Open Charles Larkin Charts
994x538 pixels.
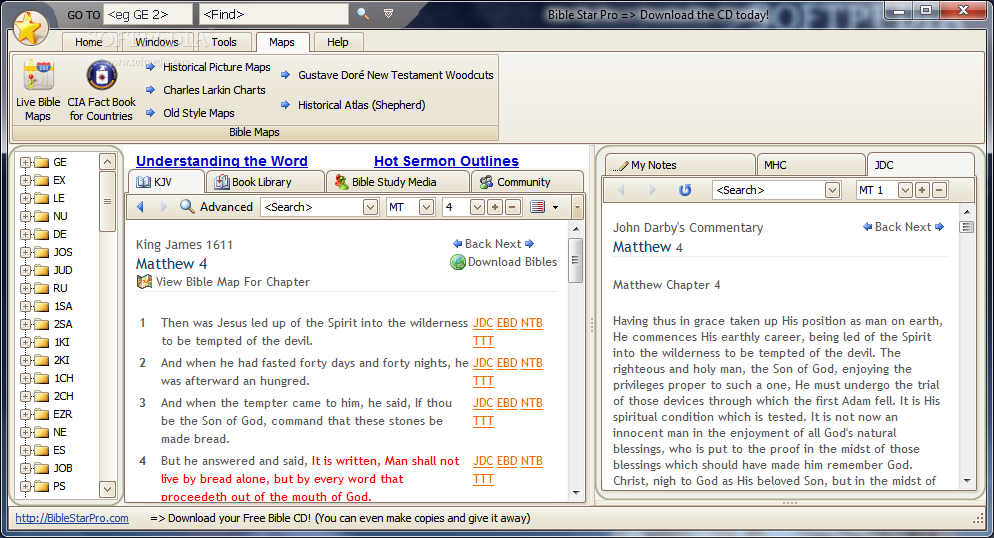pos(214,90)
